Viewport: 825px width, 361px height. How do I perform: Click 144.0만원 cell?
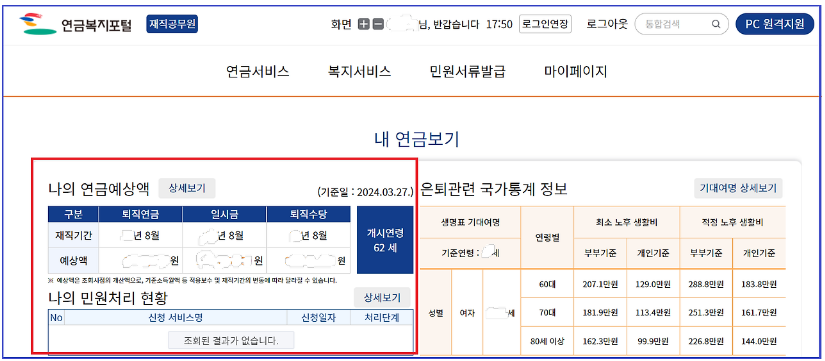point(759,340)
